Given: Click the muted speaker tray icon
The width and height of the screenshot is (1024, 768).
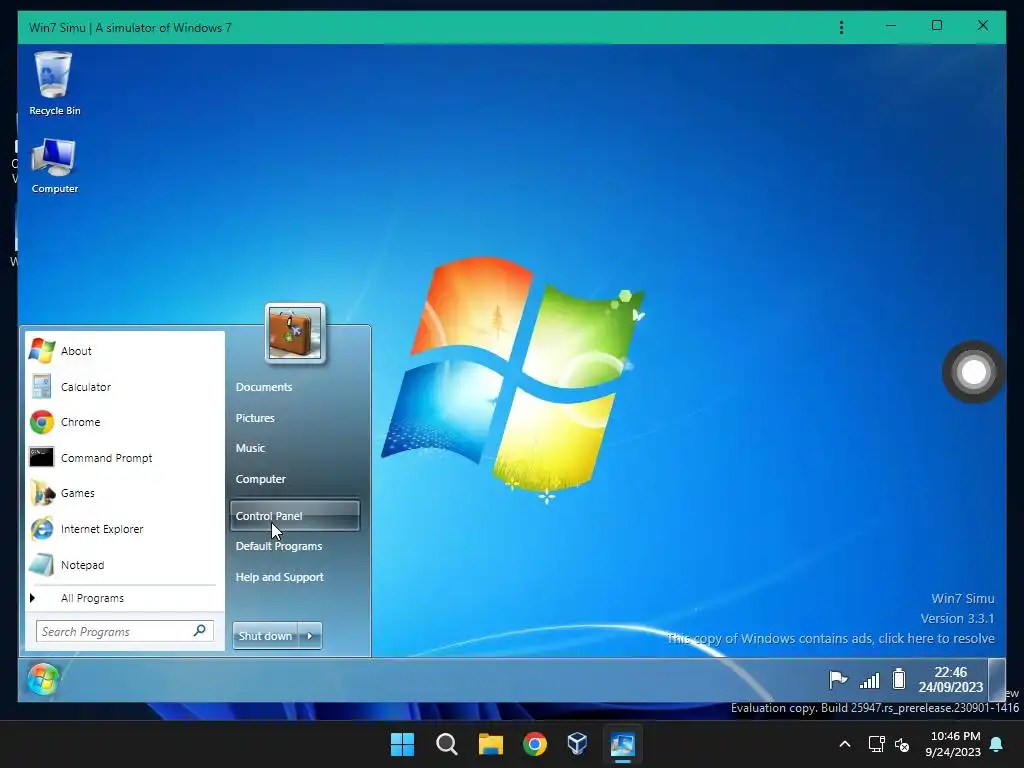Looking at the screenshot, I should point(903,744).
